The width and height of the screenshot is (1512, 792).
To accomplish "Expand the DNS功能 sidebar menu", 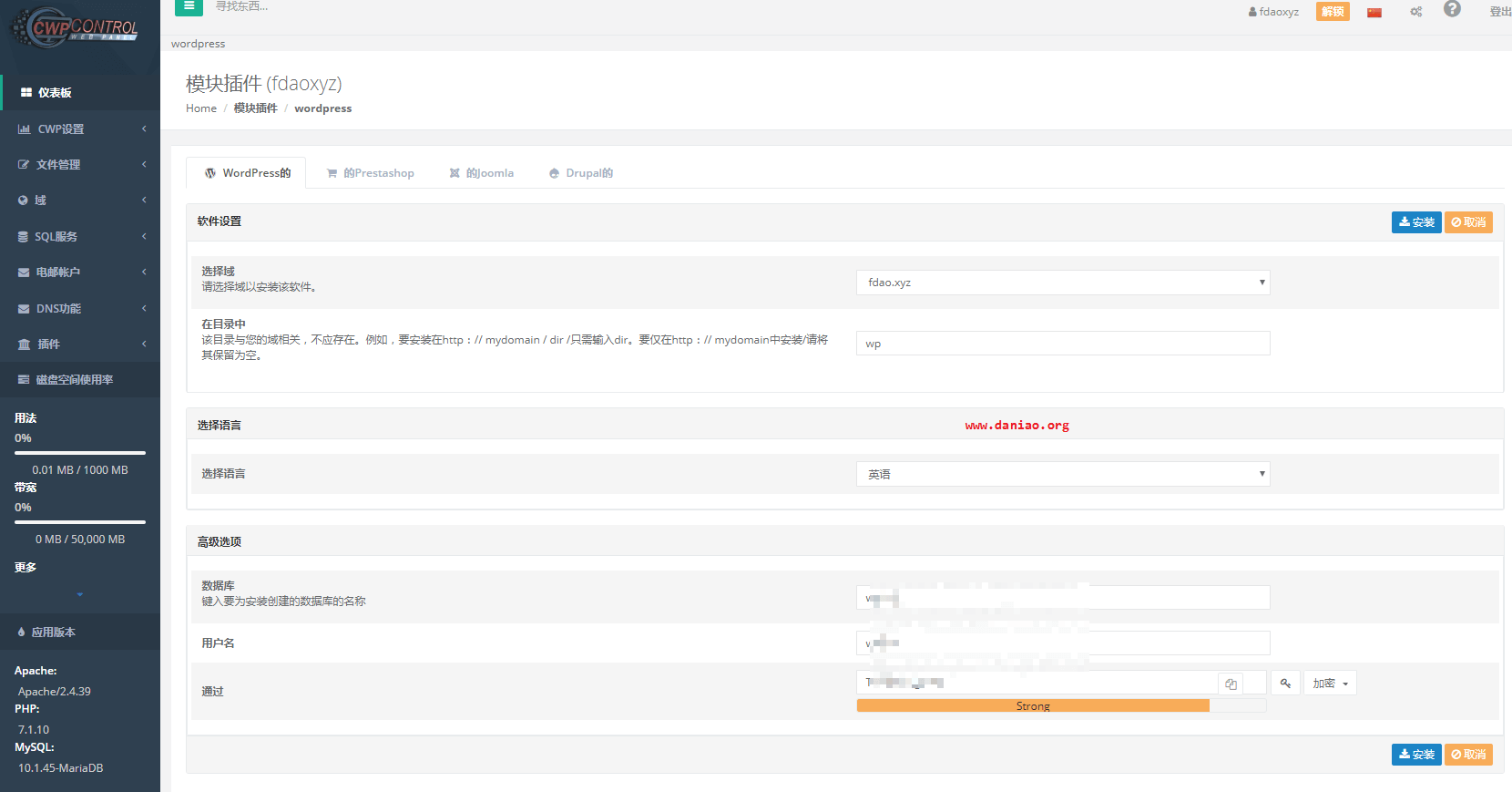I will (x=80, y=309).
